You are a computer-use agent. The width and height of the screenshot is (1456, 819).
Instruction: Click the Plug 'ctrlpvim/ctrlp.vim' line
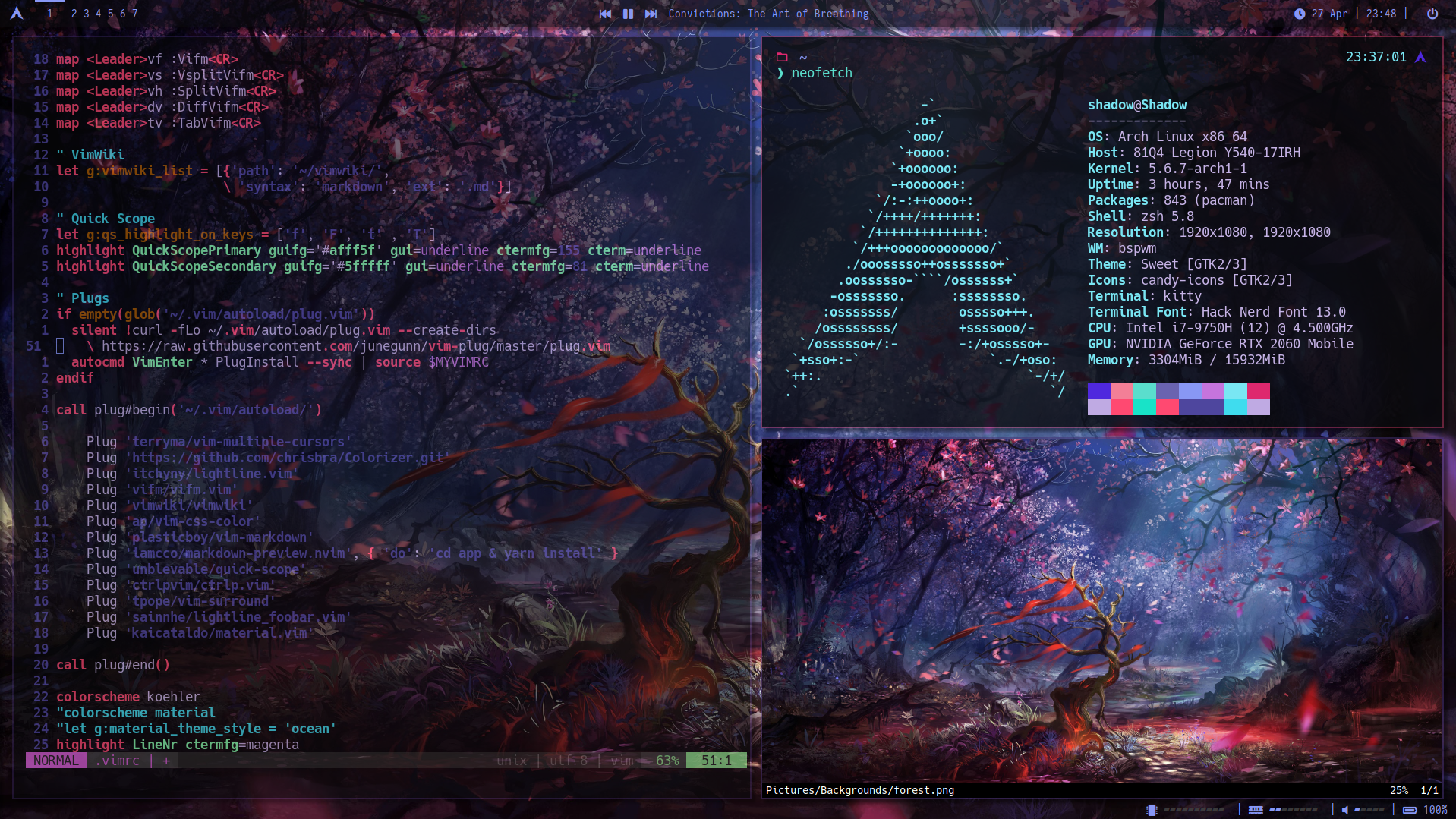tap(181, 585)
